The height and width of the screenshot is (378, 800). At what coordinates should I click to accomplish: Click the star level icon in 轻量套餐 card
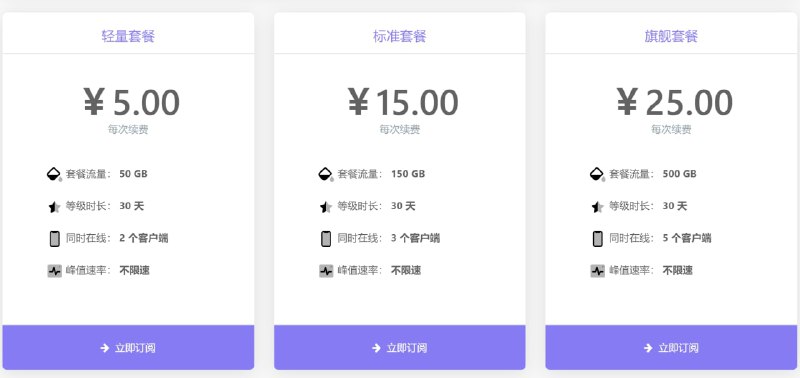point(54,207)
